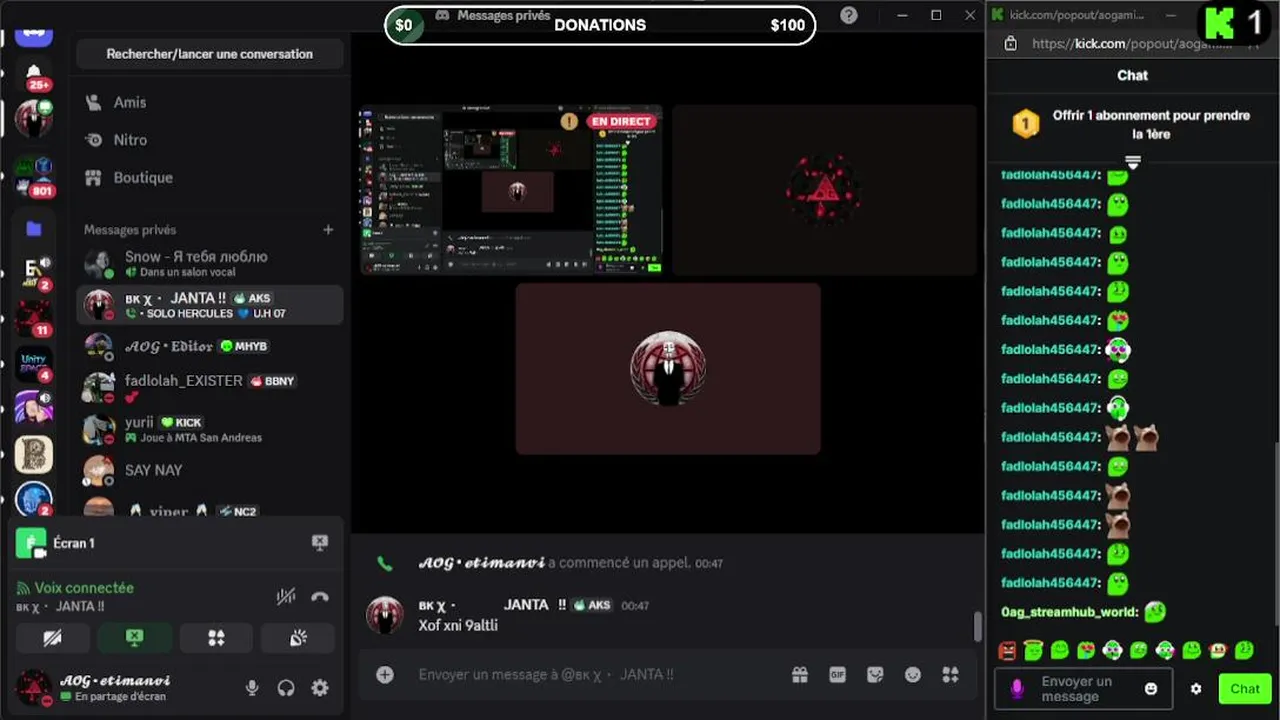Screen dimensions: 1280x720
Task: Open the Snow direct message conversation
Action: click(210, 264)
